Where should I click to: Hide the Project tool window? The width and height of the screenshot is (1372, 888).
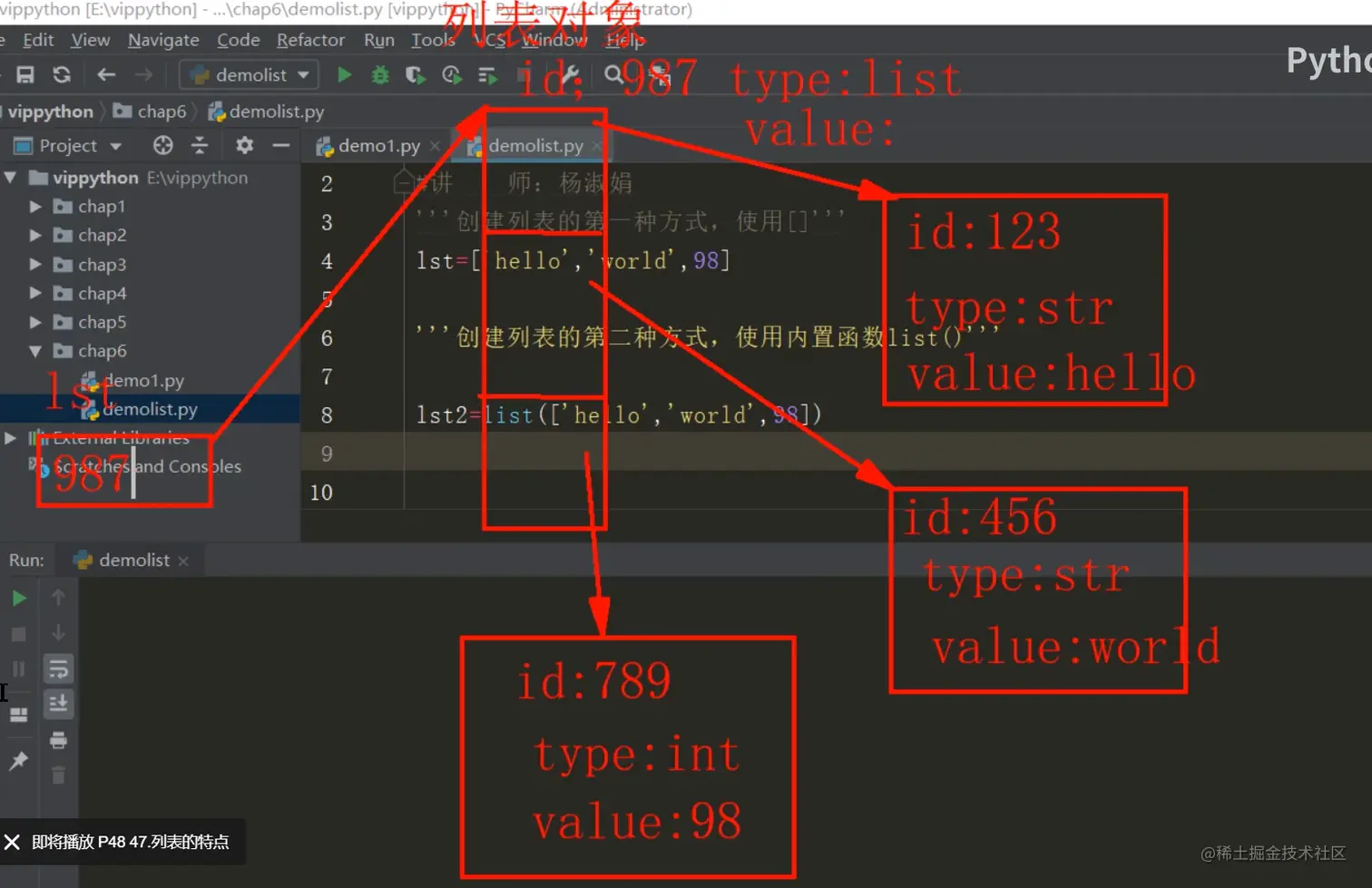pyautogui.click(x=281, y=145)
